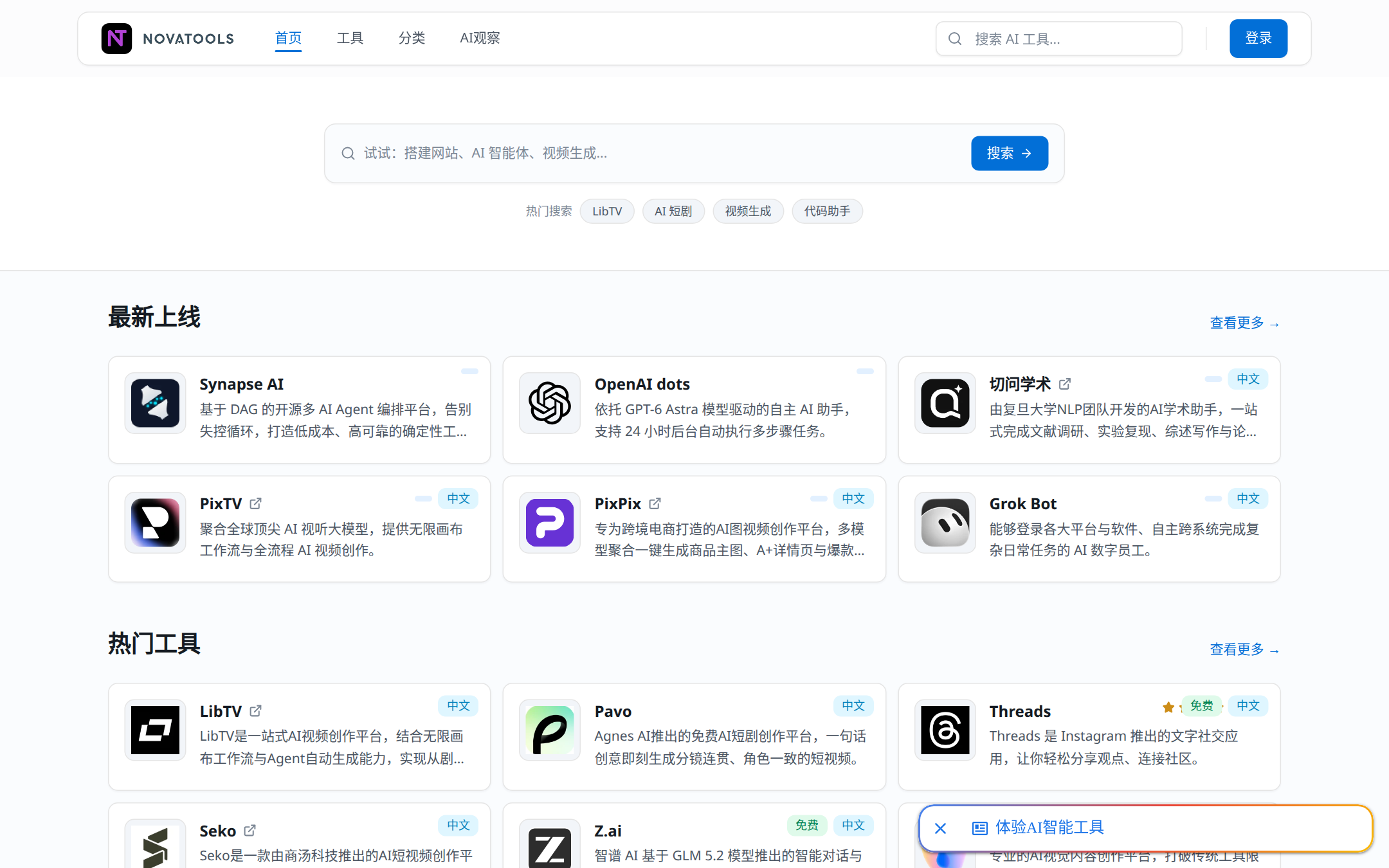Open 查看更多 link for 热门工具

coord(1244,649)
